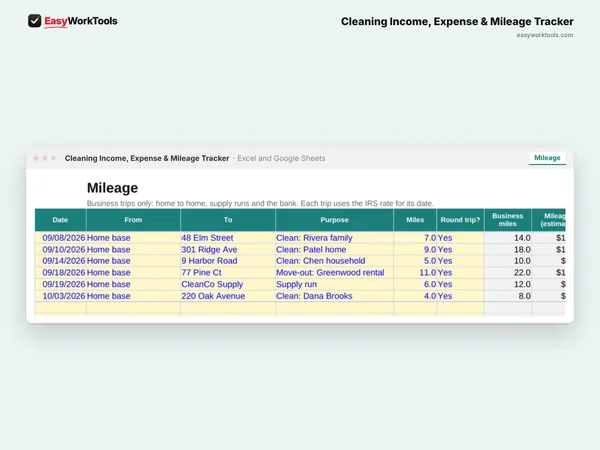Click date cell 09/08/2026
The width and height of the screenshot is (600, 450).
pos(60,238)
